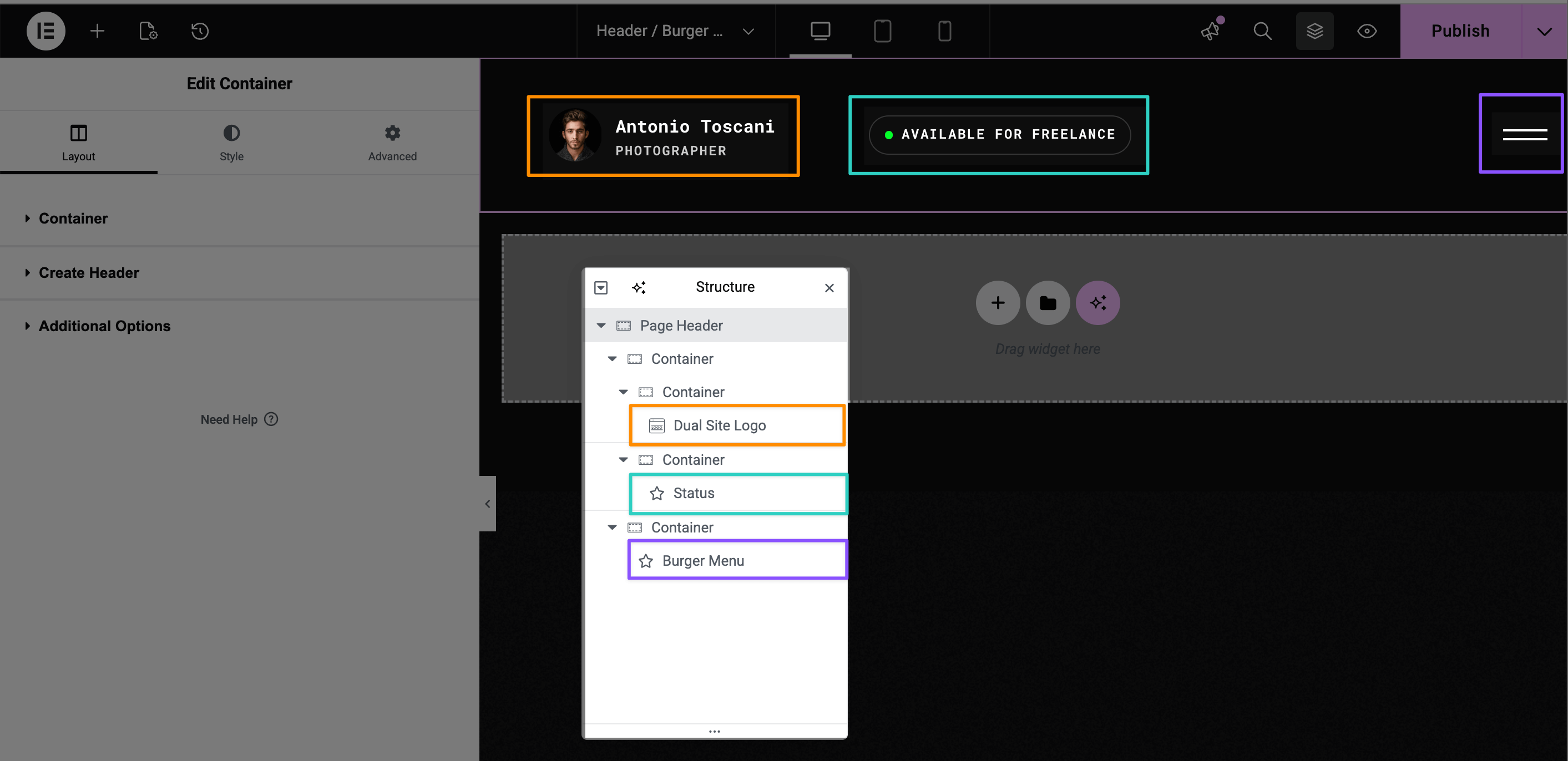The image size is (1568, 761).
Task: Open Add Element plus icon in top bar
Action: (98, 31)
